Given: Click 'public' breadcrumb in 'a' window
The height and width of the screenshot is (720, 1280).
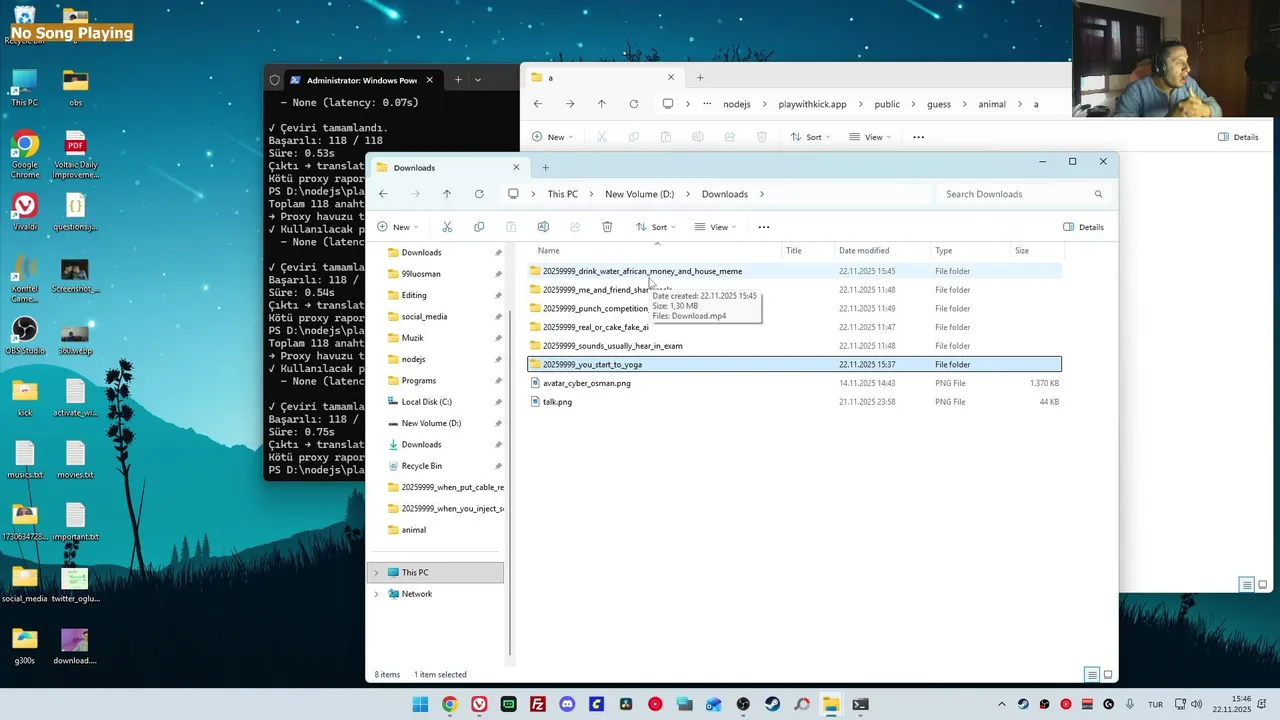Looking at the screenshot, I should point(886,104).
